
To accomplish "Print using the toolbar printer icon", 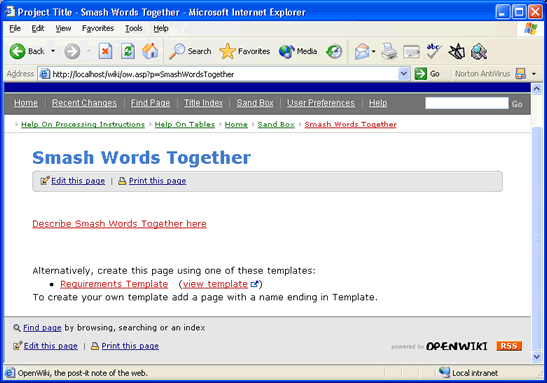I will point(389,52).
